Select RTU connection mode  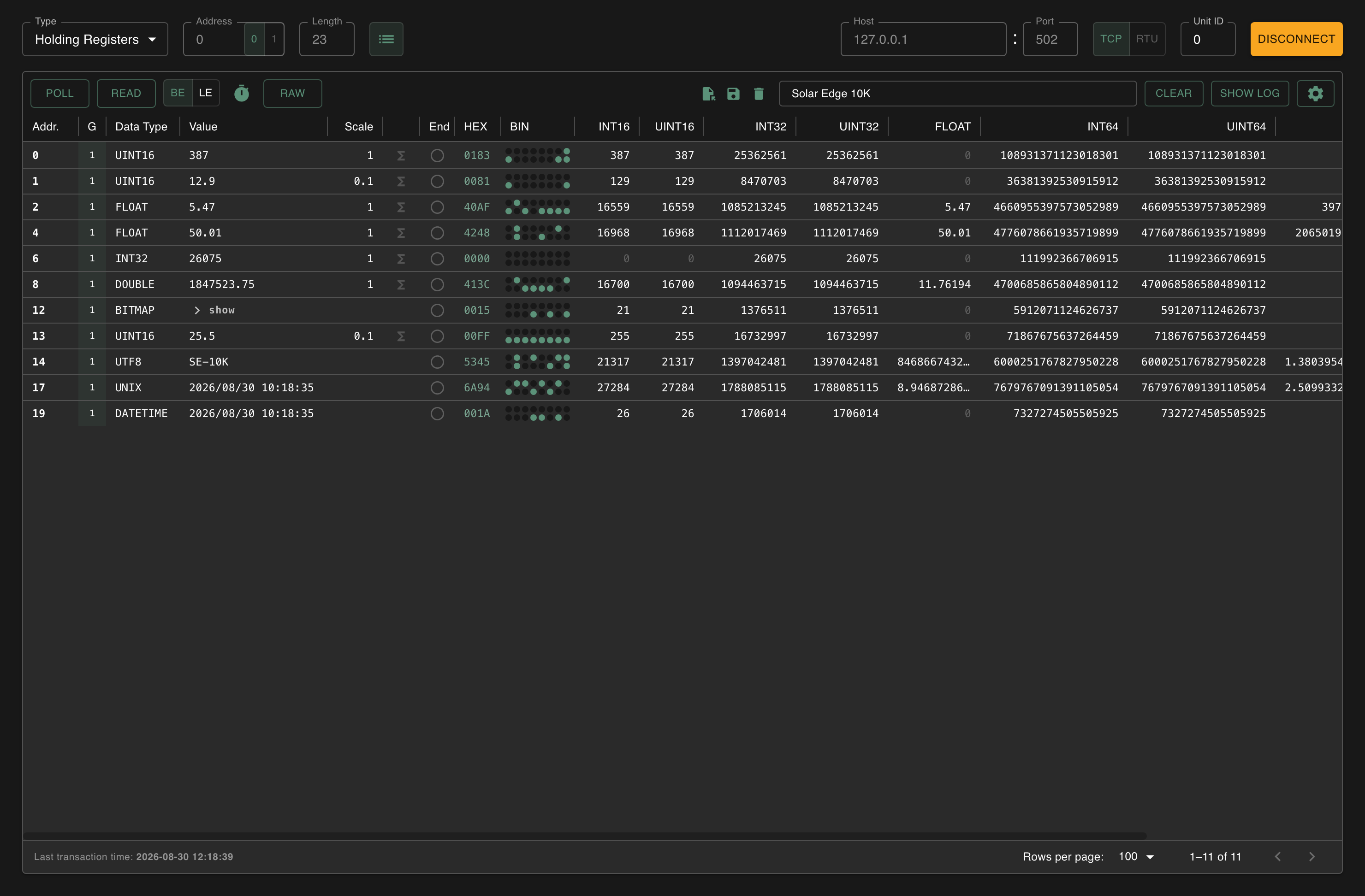(1147, 39)
